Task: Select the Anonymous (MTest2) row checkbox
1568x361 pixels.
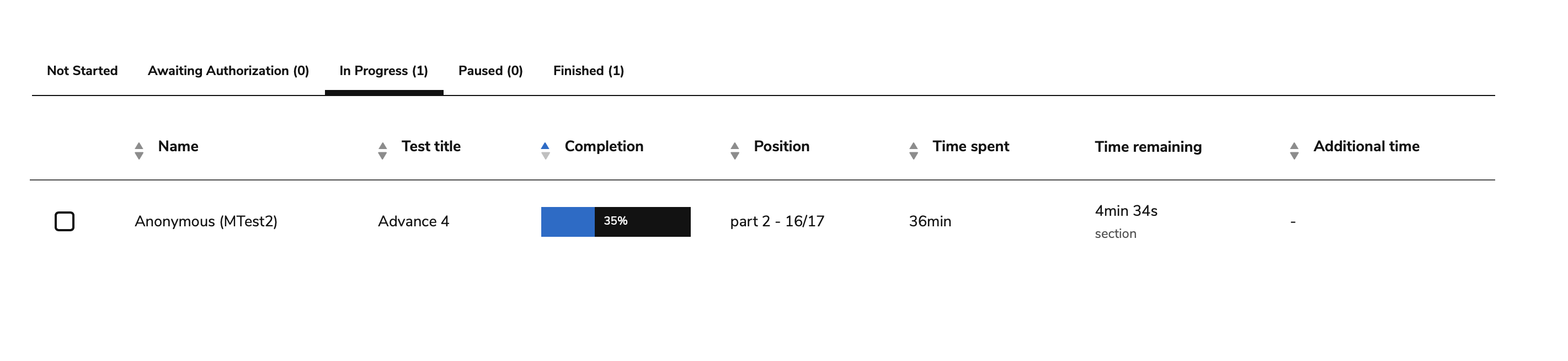Action: point(65,221)
